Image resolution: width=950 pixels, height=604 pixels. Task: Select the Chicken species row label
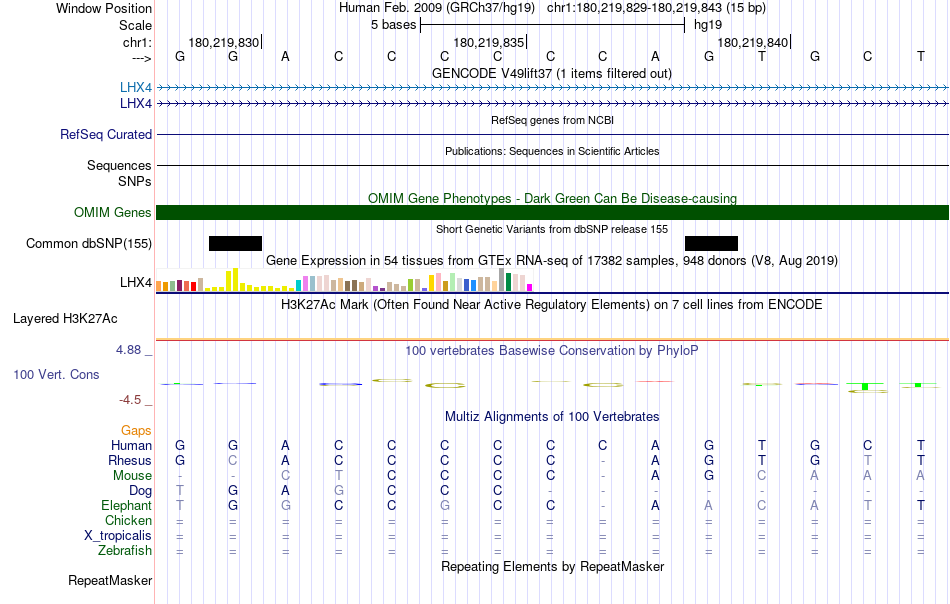[128, 520]
